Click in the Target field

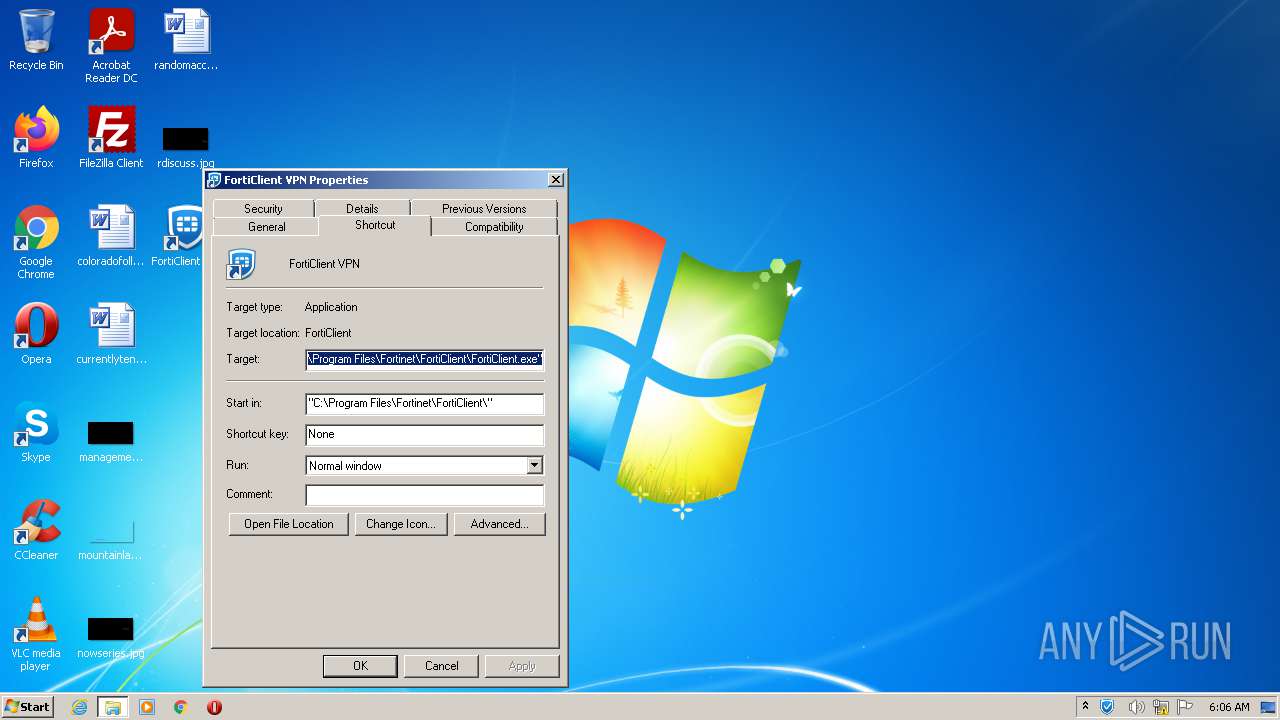pyautogui.click(x=425, y=359)
